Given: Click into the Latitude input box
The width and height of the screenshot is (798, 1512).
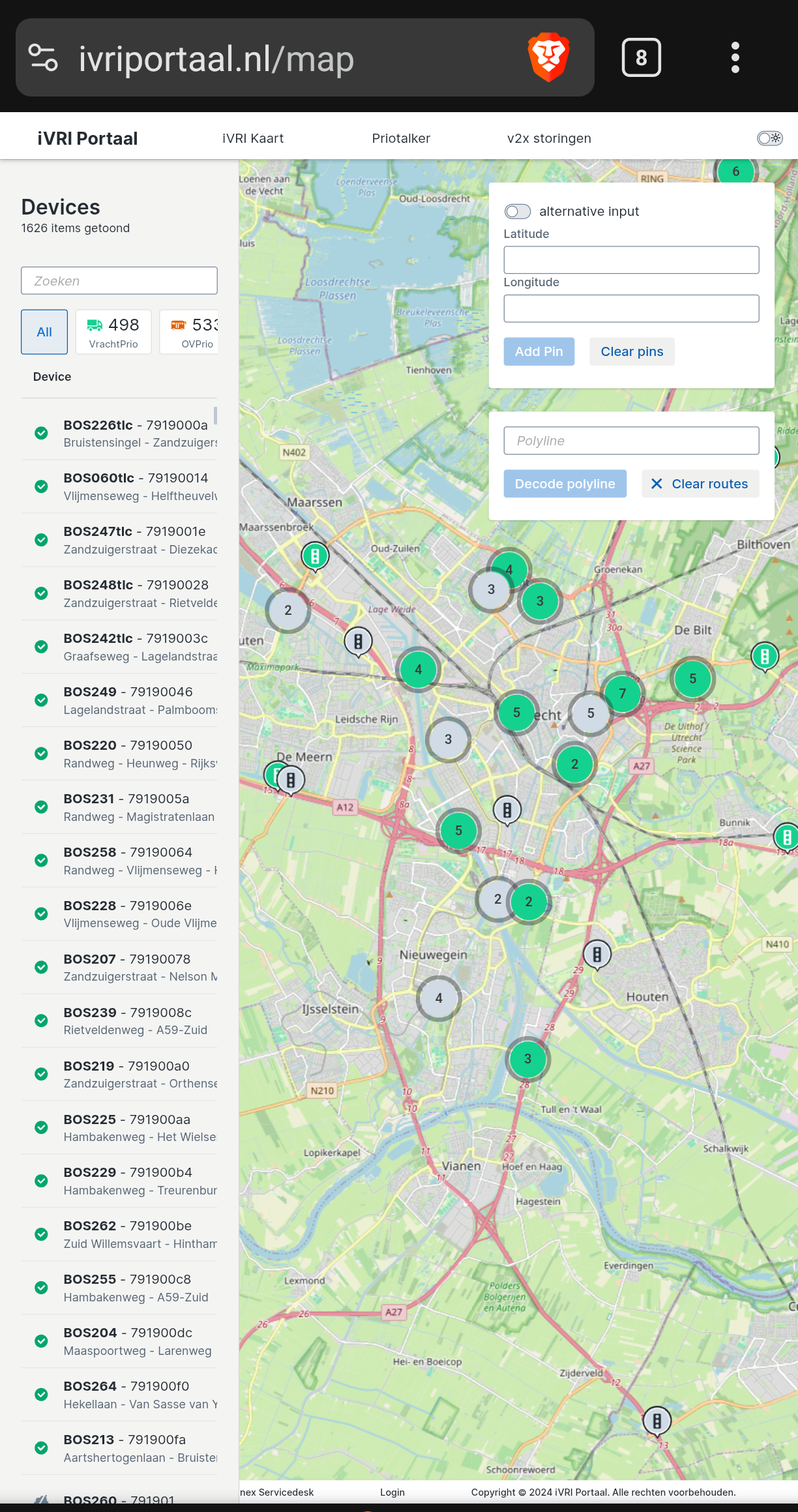Looking at the screenshot, I should 631,260.
